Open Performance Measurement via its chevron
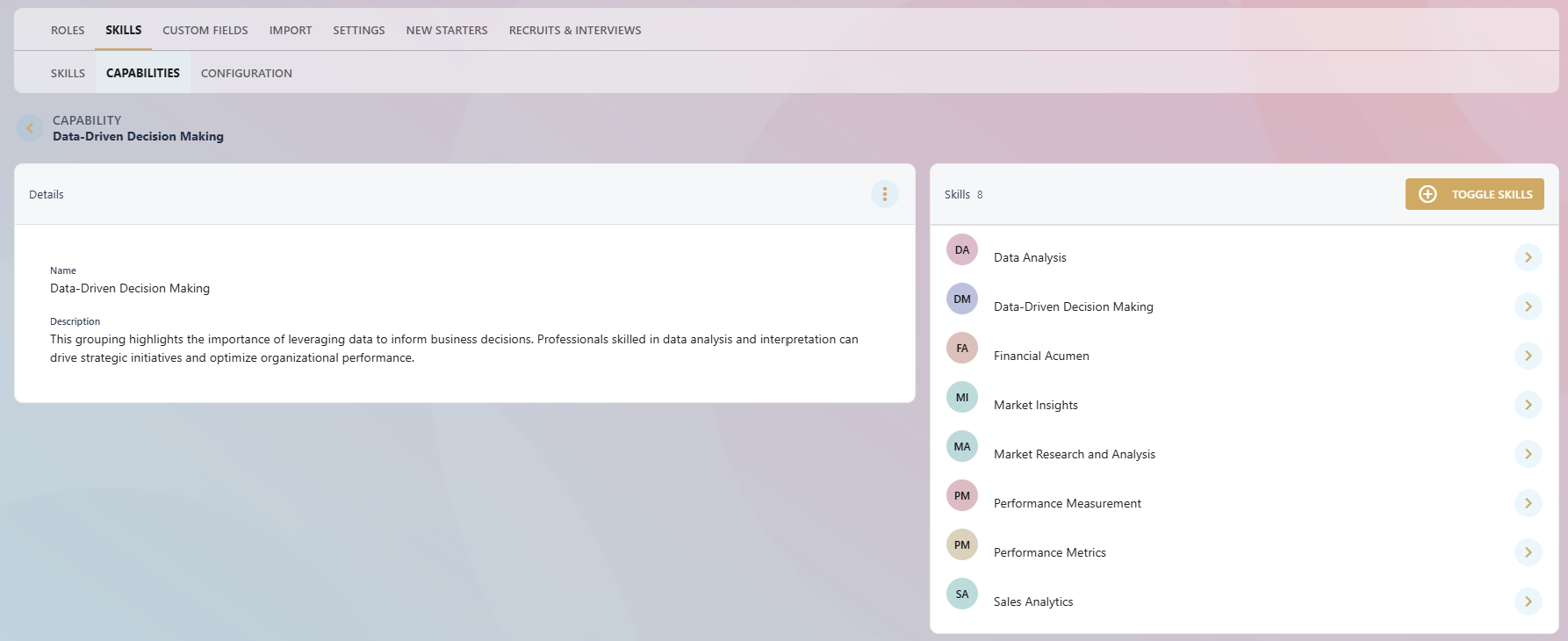 pos(1528,503)
